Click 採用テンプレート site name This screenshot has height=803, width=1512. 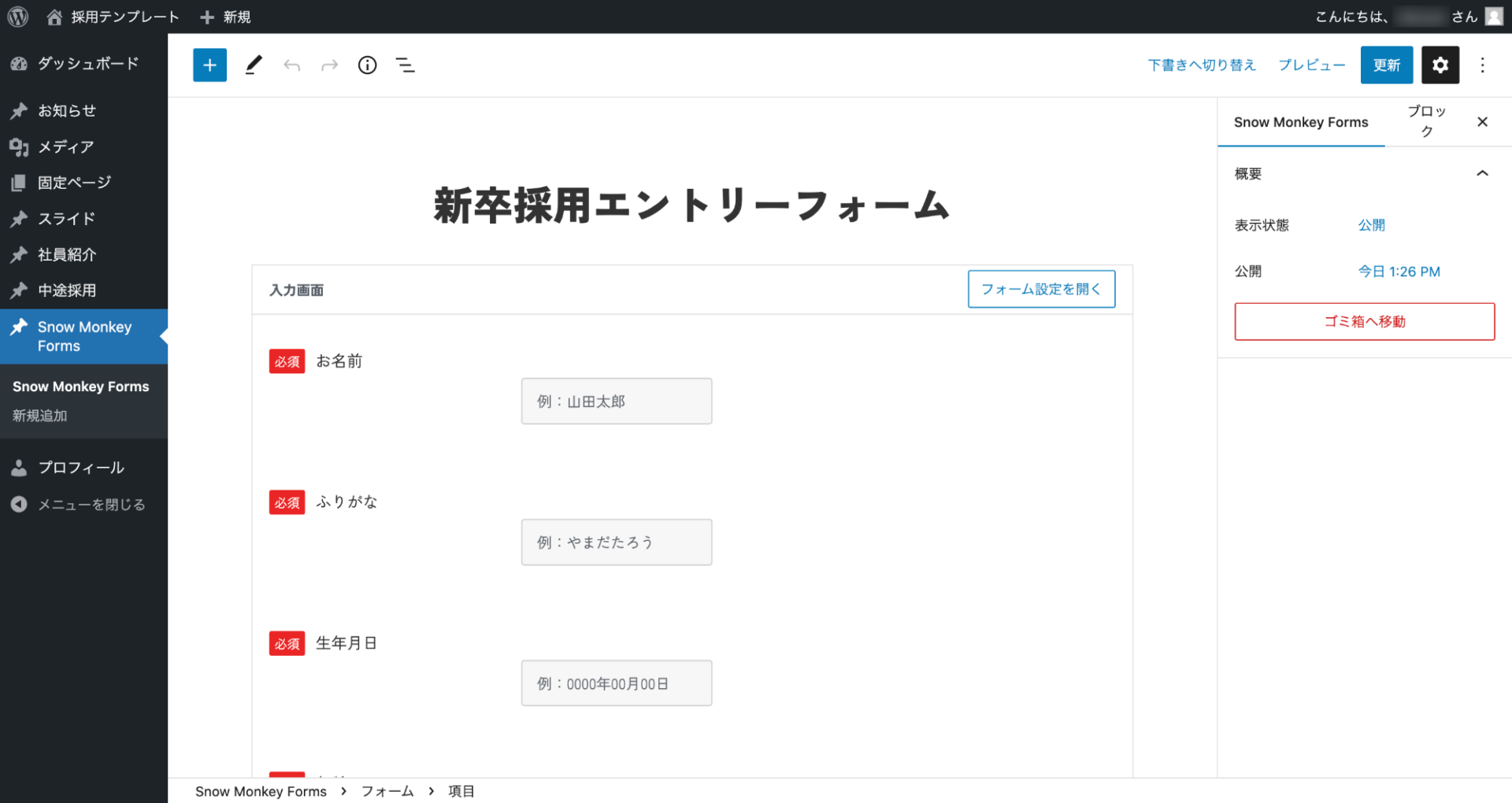point(125,17)
